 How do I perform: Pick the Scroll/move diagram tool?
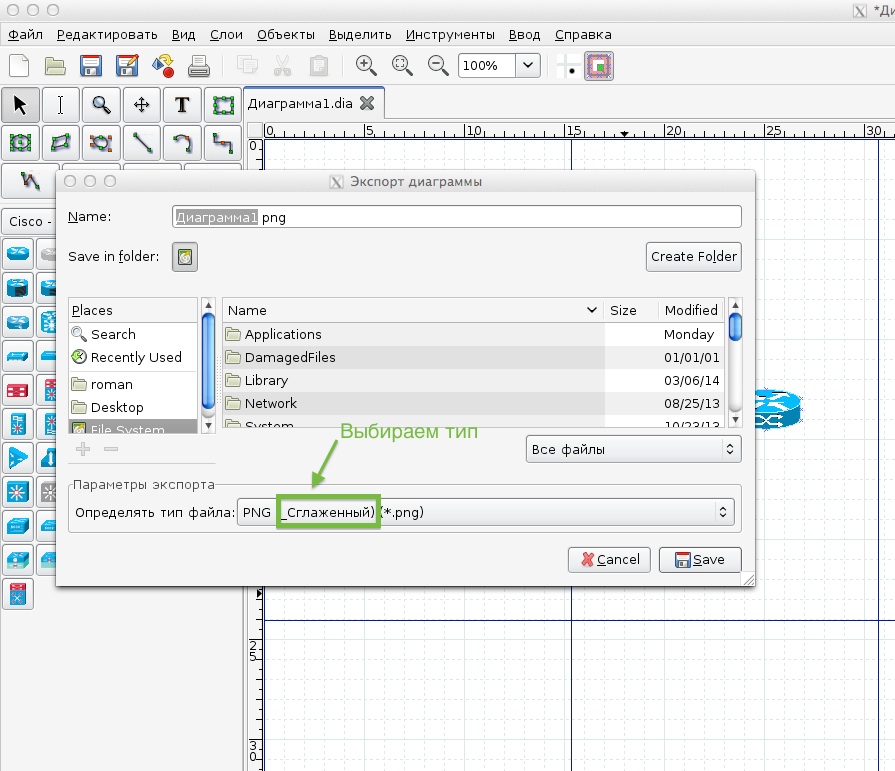point(142,105)
